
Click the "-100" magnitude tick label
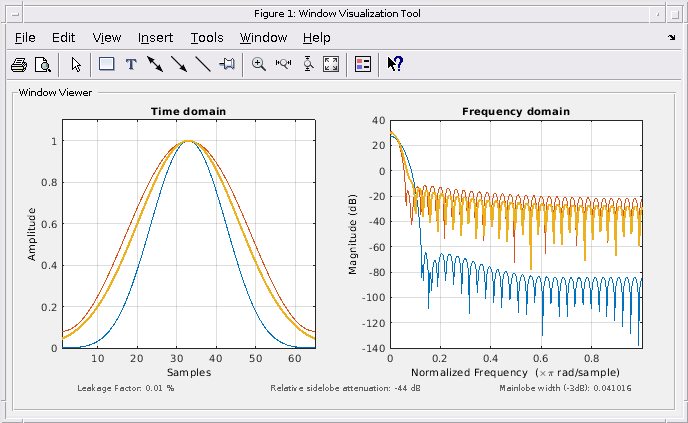pos(373,298)
